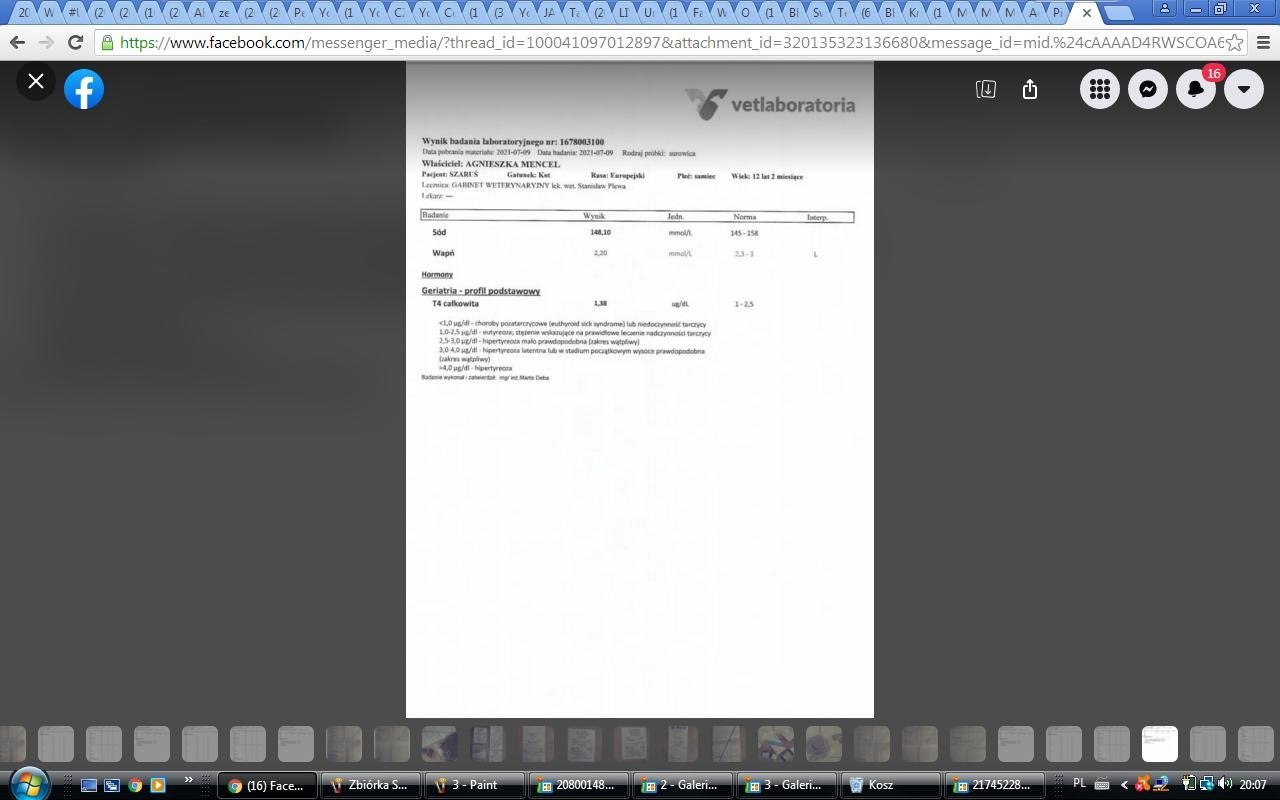Open the 'Kosz' taskbar window

point(890,785)
